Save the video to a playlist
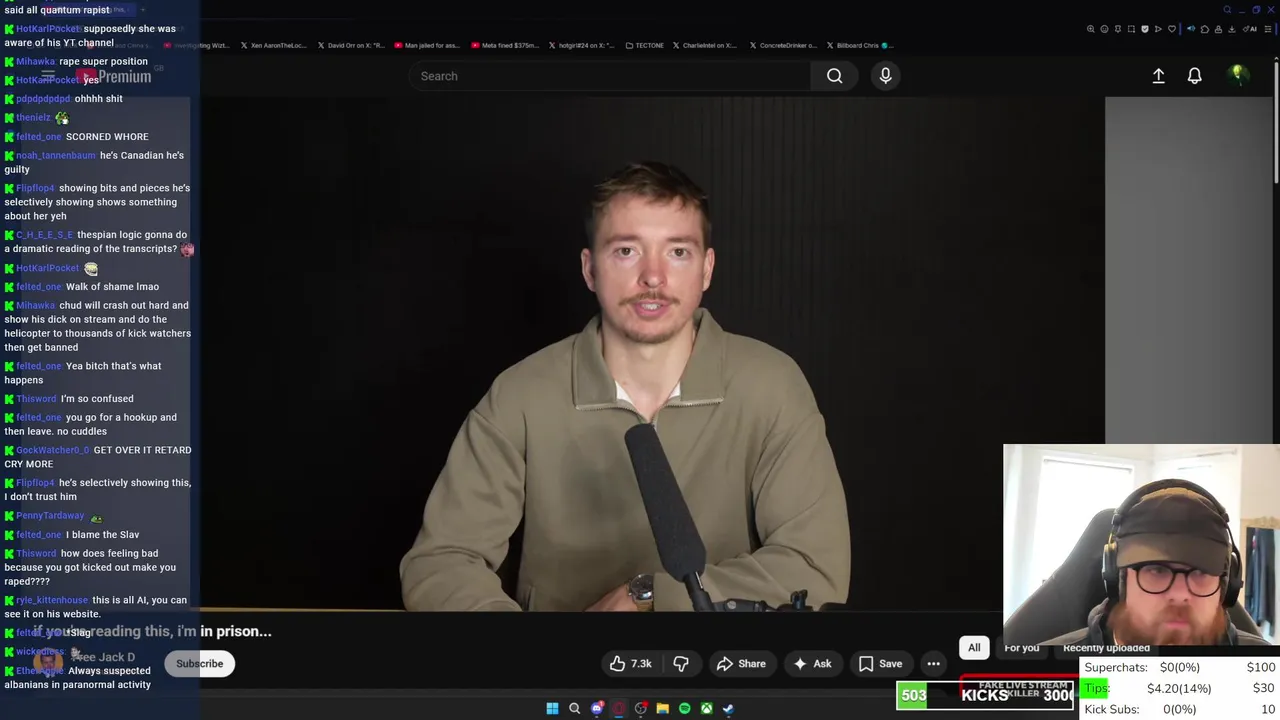This screenshot has width=1280, height=720. point(880,663)
